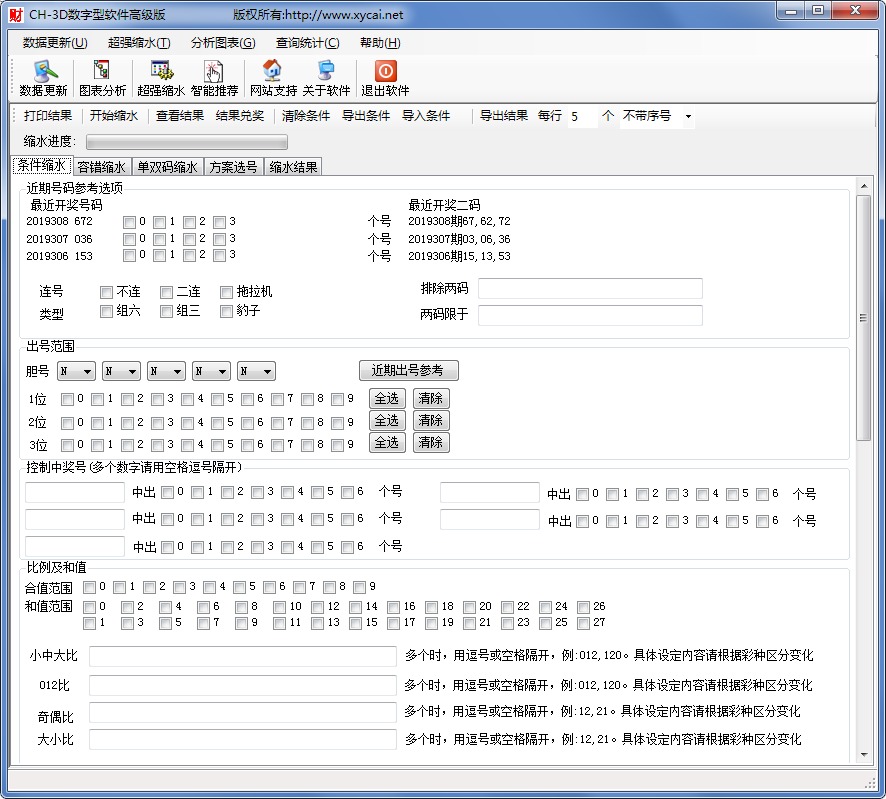The width and height of the screenshot is (886, 799).
Task: Open the last 胆号 dropdown selector
Action: pyautogui.click(x=255, y=370)
